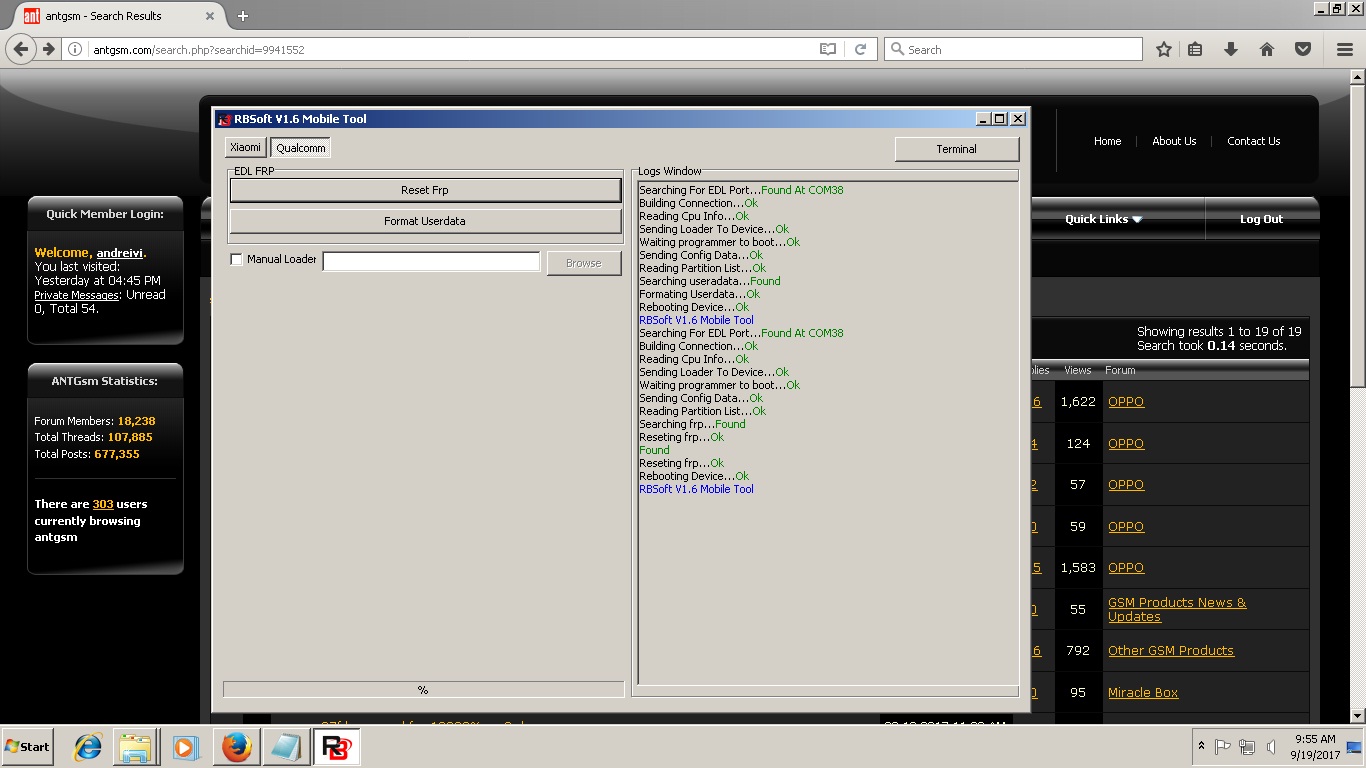Image resolution: width=1366 pixels, height=768 pixels.
Task: Click 303 users browsing link
Action: (x=103, y=504)
